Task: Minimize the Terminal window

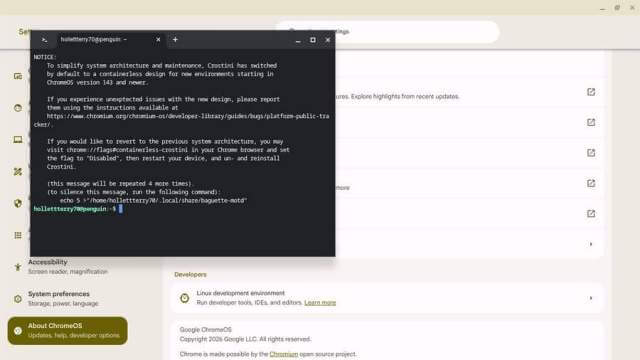Action: tap(298, 40)
